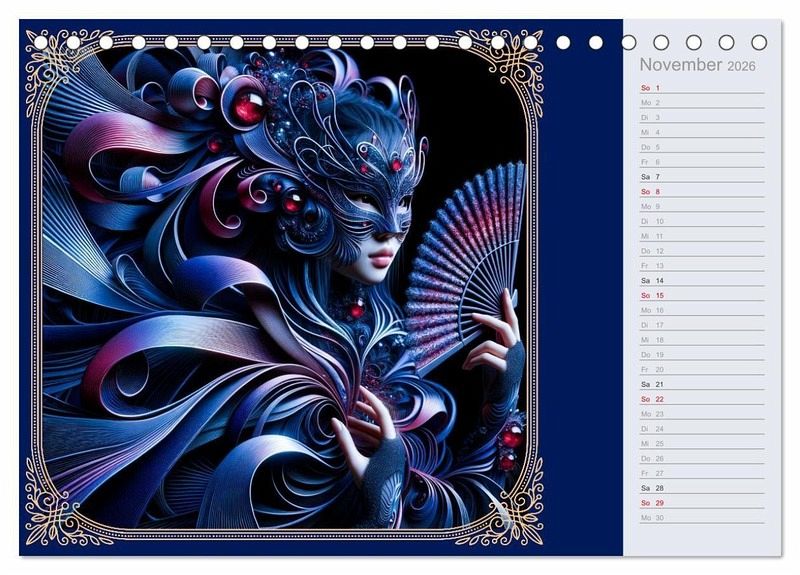Select the calendar row Mo 2
The width and height of the screenshot is (800, 575).
click(x=702, y=103)
